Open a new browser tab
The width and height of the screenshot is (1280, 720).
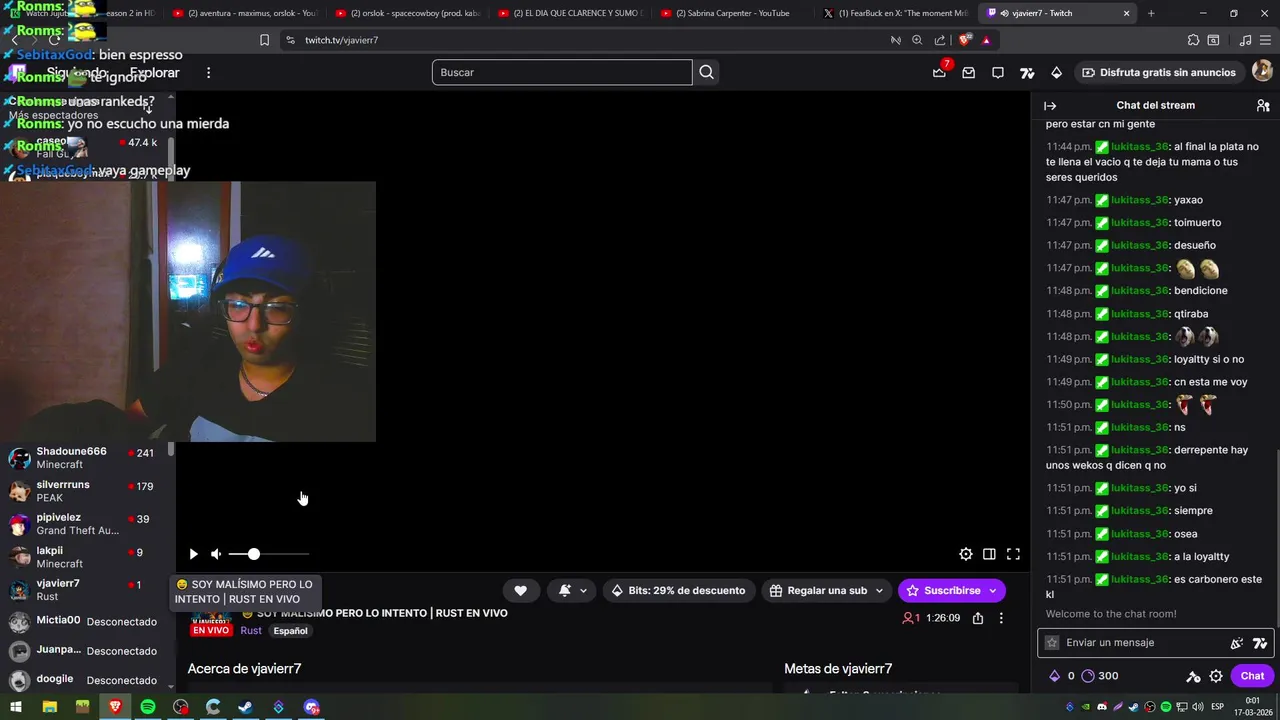pos(1151,13)
